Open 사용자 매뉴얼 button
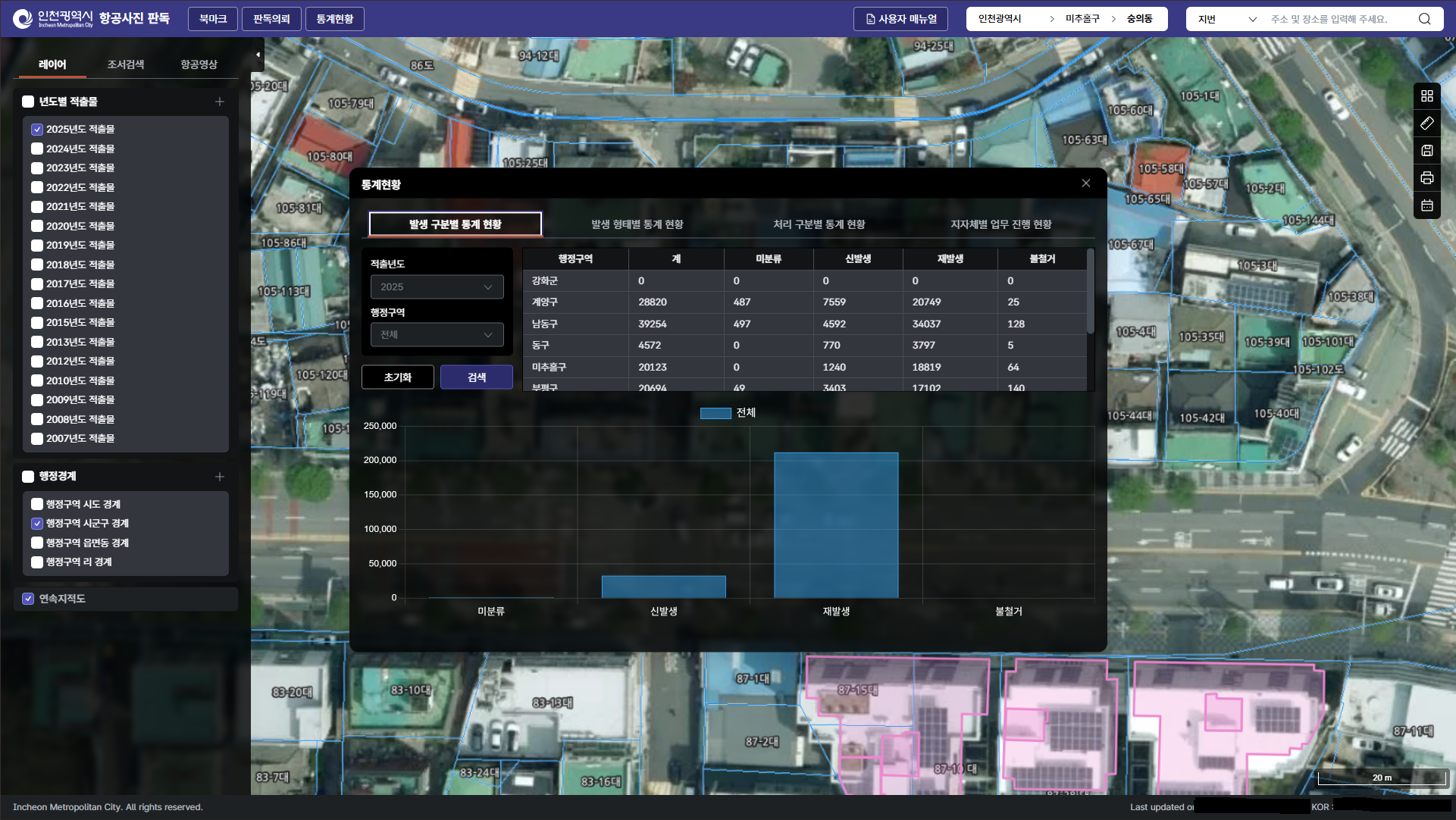The image size is (1456, 820). click(x=900, y=19)
